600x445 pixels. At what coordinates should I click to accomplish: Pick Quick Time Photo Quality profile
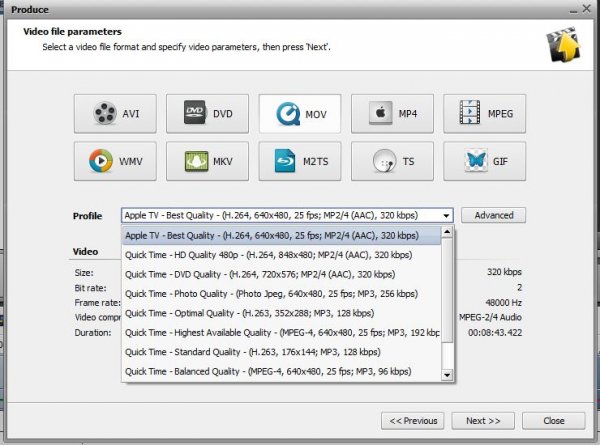pyautogui.click(x=281, y=294)
